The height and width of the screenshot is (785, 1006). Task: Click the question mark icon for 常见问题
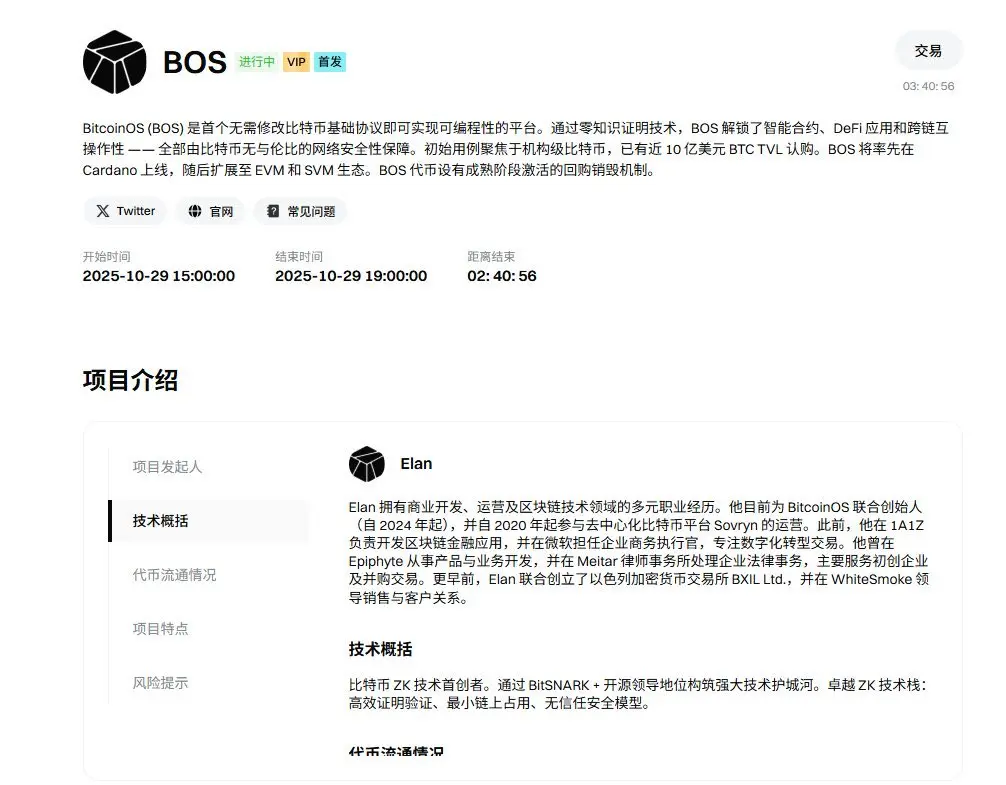pyautogui.click(x=273, y=211)
